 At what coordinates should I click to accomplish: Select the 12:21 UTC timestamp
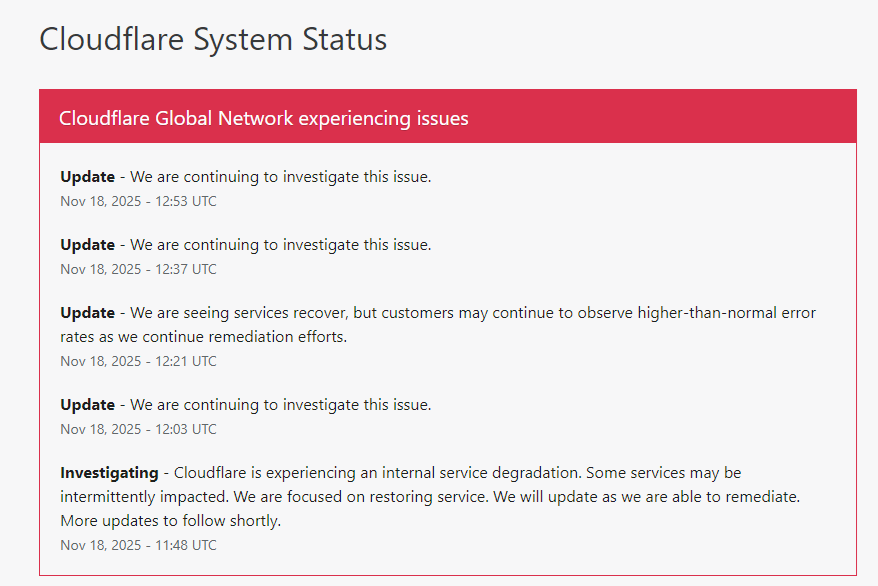point(138,361)
